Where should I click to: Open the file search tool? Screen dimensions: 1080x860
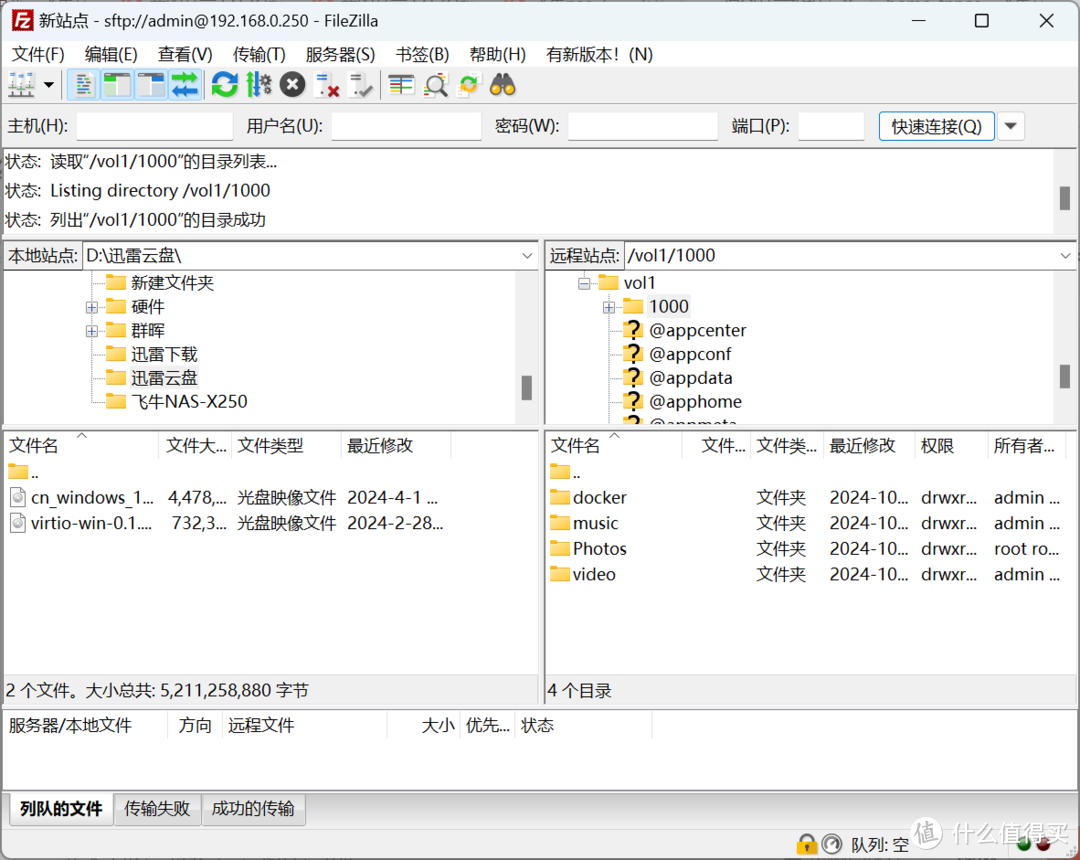pos(435,85)
